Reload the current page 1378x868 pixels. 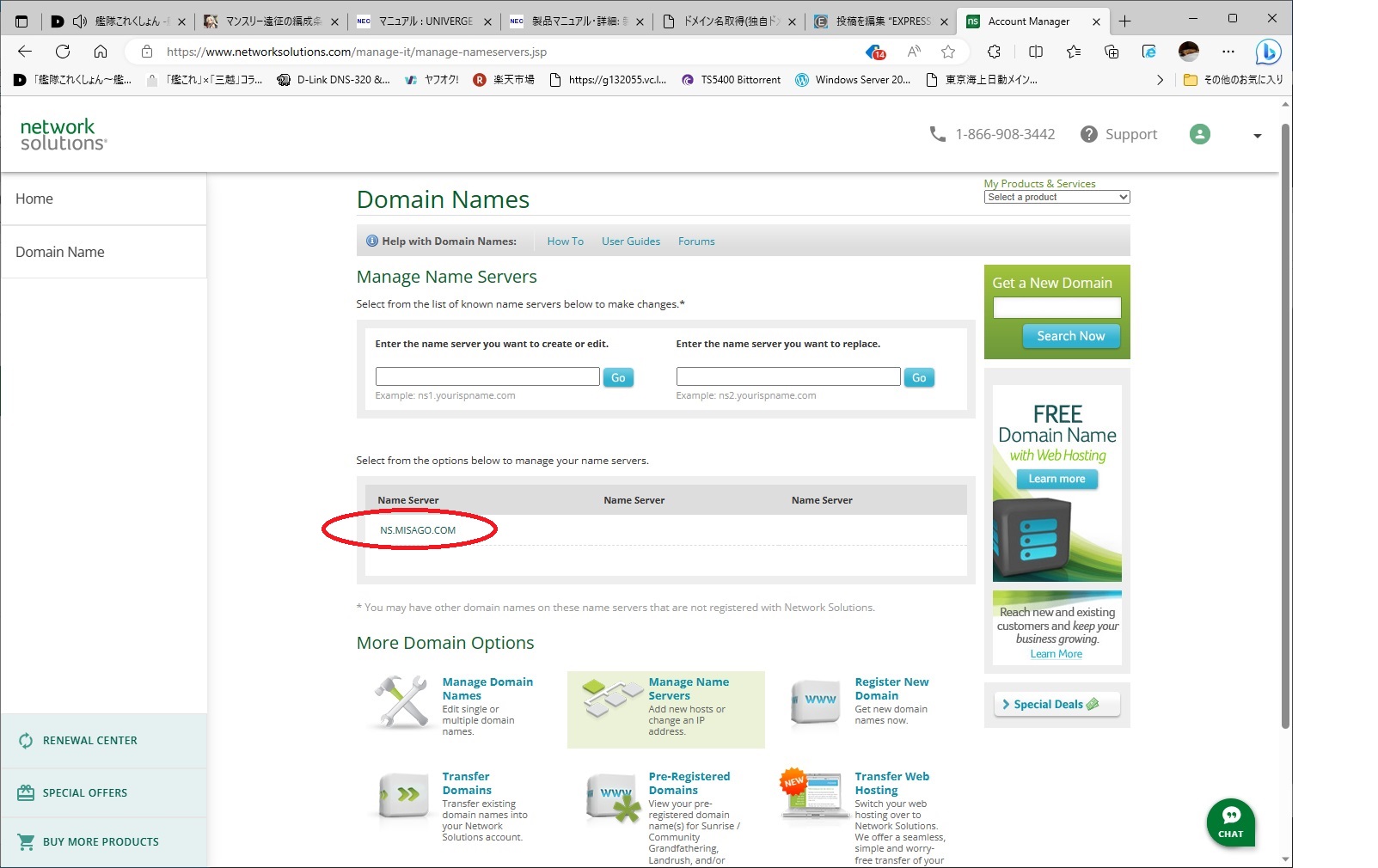(x=63, y=52)
